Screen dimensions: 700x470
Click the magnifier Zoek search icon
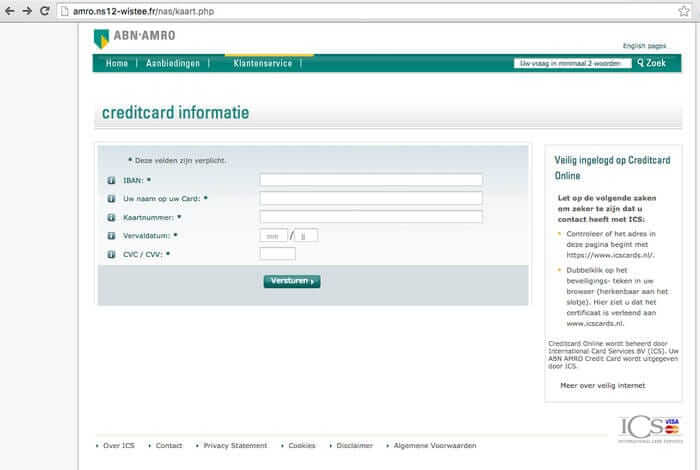641,63
